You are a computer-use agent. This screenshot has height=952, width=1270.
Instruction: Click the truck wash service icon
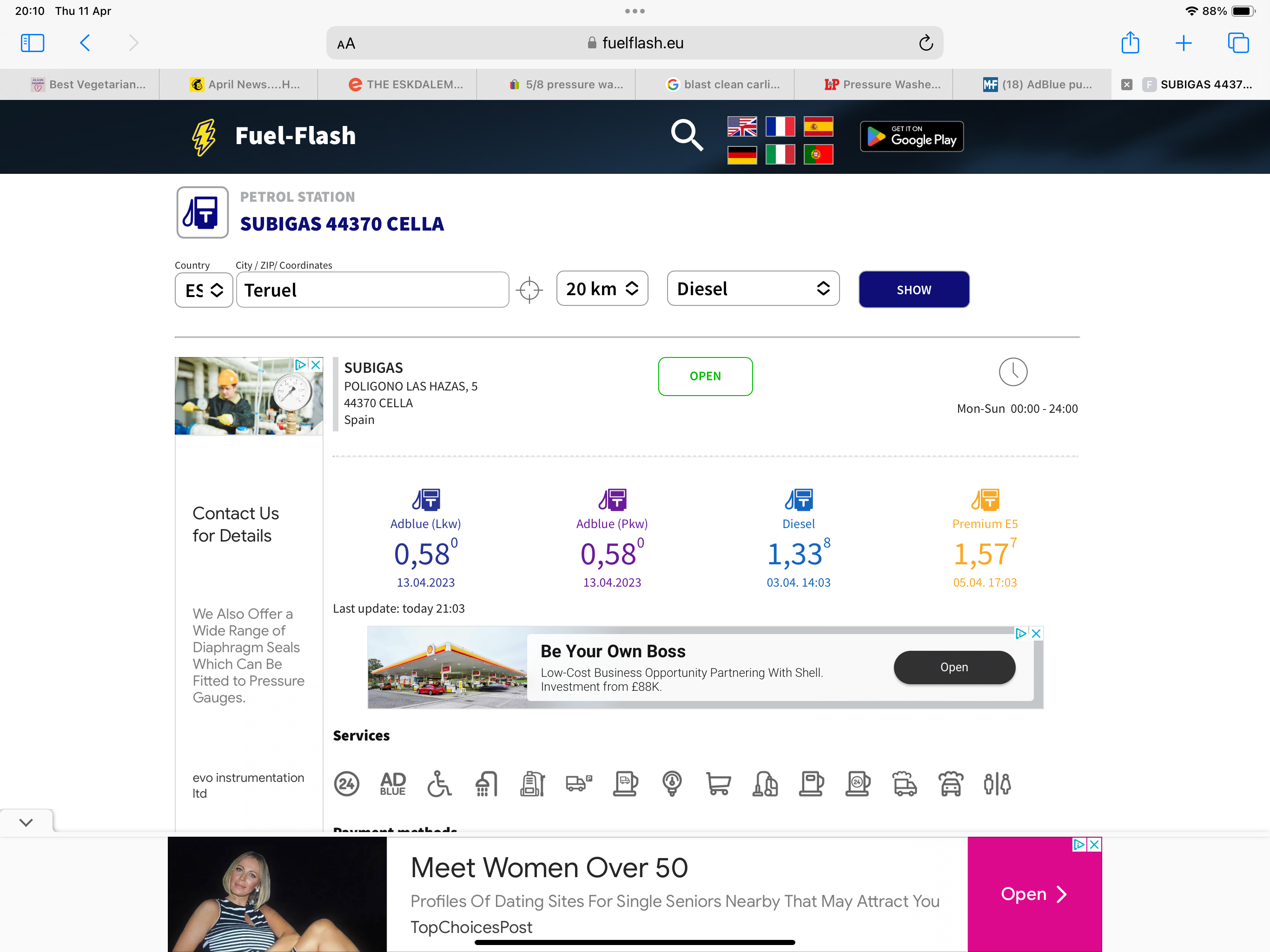(904, 784)
